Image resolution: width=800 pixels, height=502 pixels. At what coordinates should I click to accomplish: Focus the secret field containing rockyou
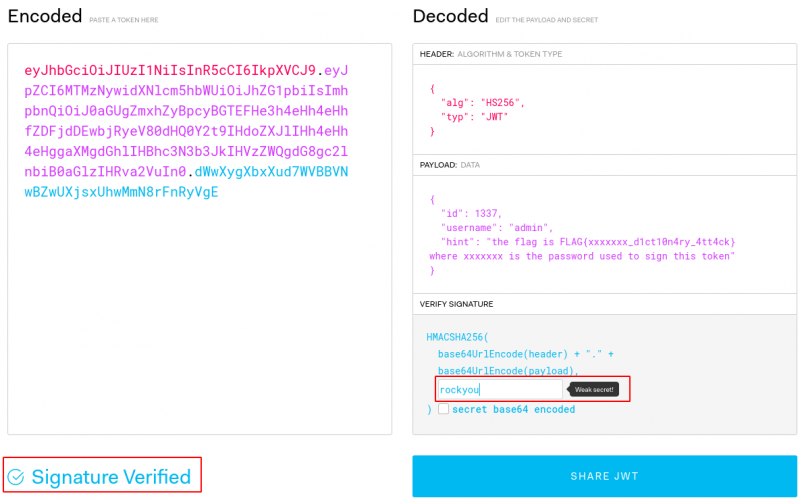click(498, 389)
